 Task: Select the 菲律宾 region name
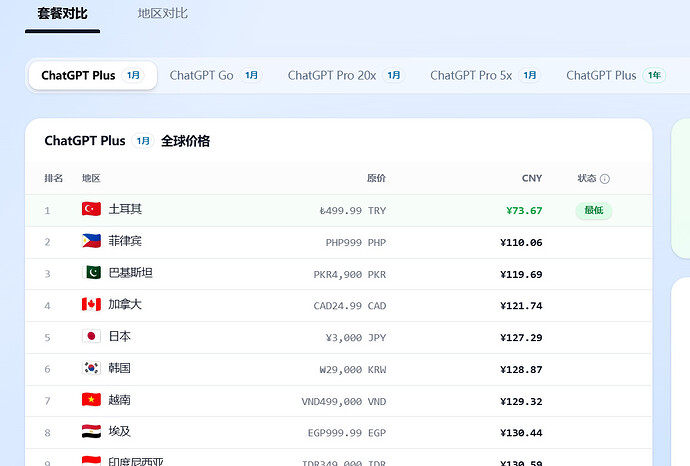(x=125, y=241)
